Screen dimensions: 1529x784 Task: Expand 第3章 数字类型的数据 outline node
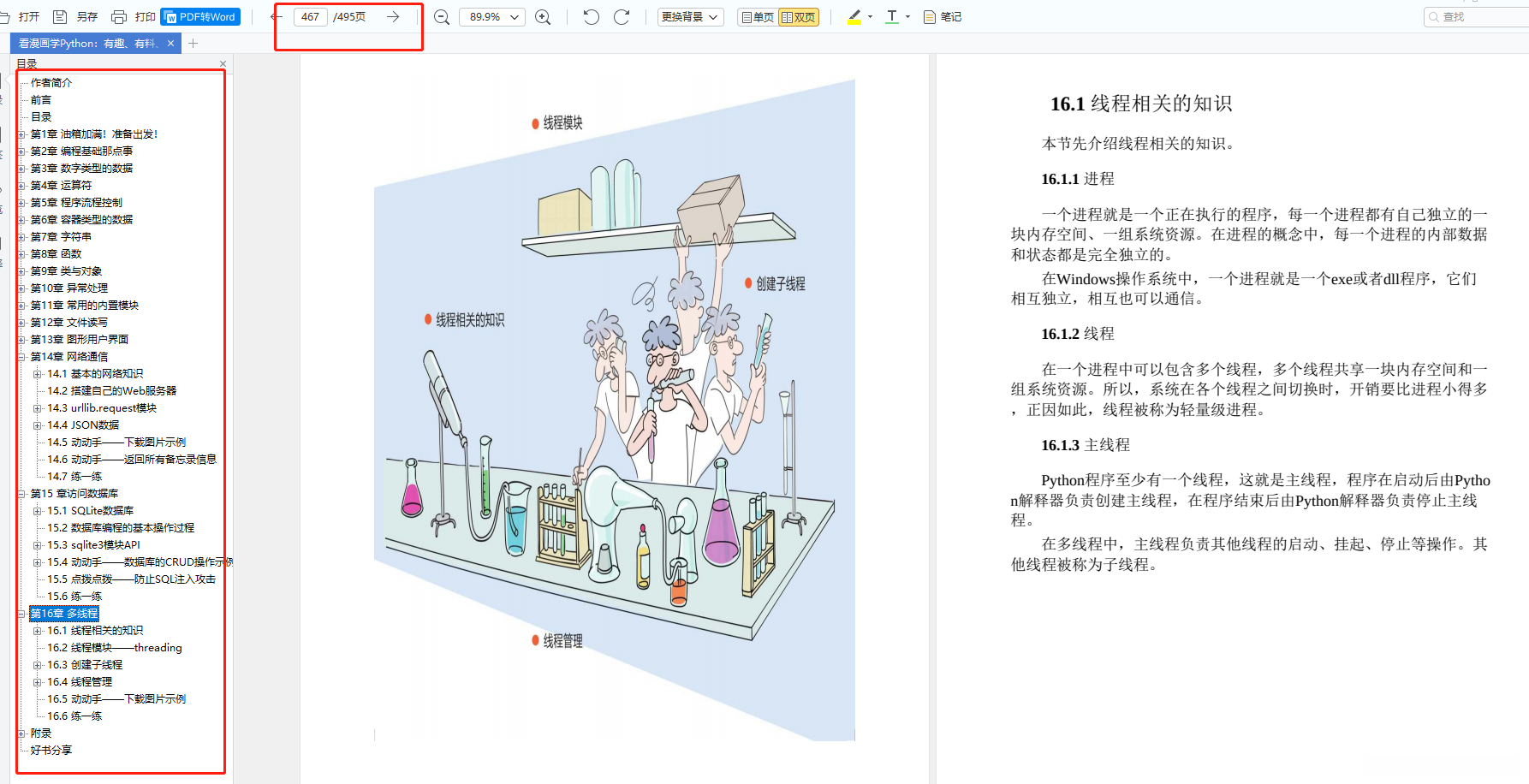point(22,169)
